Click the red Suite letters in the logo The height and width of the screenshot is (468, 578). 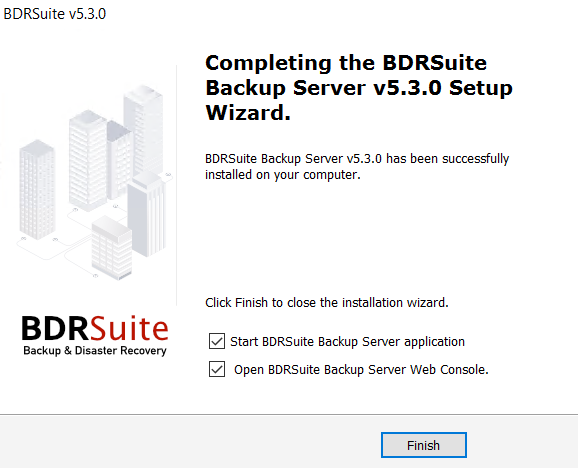point(129,328)
